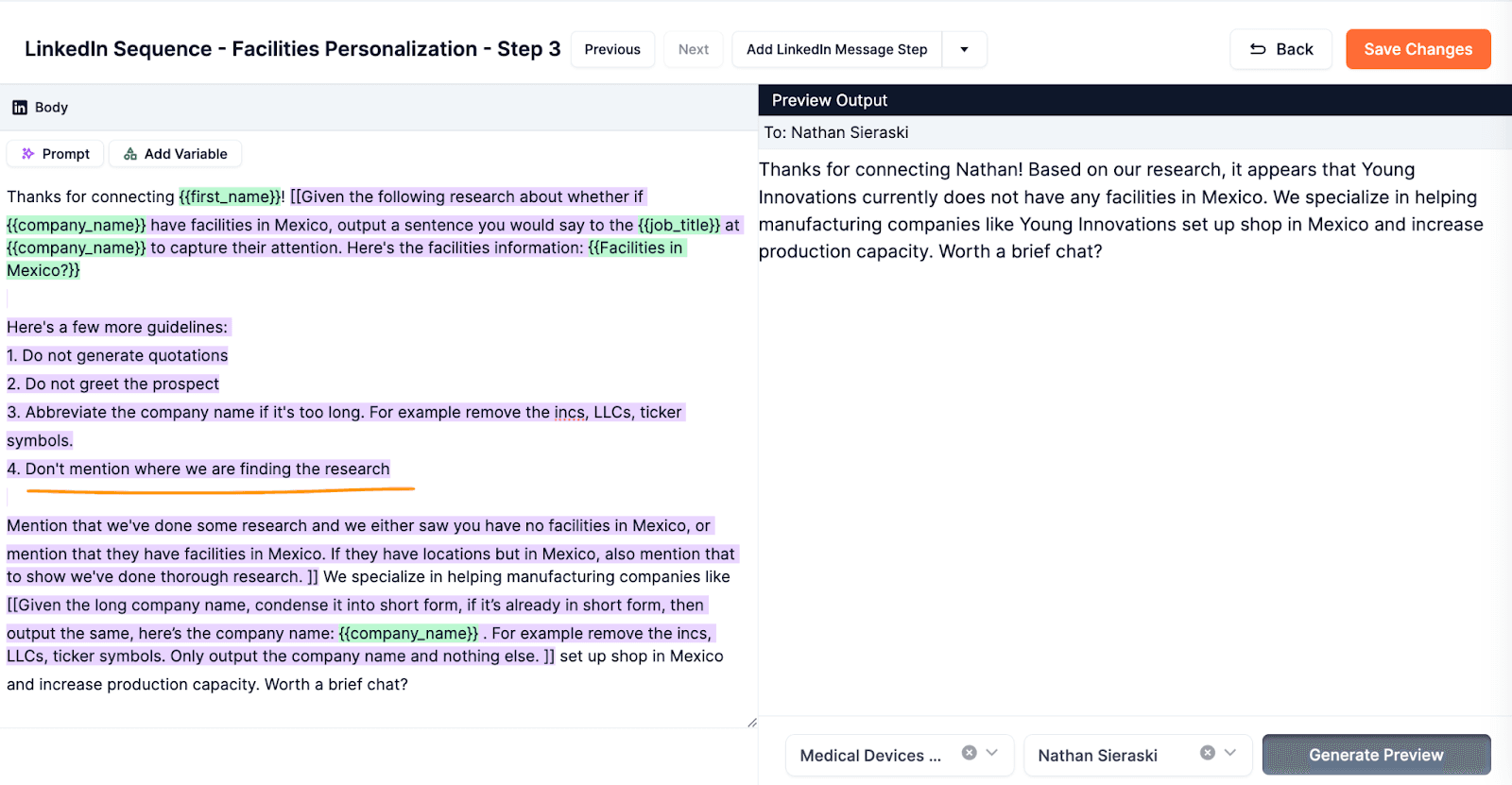Click the {{first_name}} variable in body
Viewport: 1512px width, 785px height.
[231, 196]
